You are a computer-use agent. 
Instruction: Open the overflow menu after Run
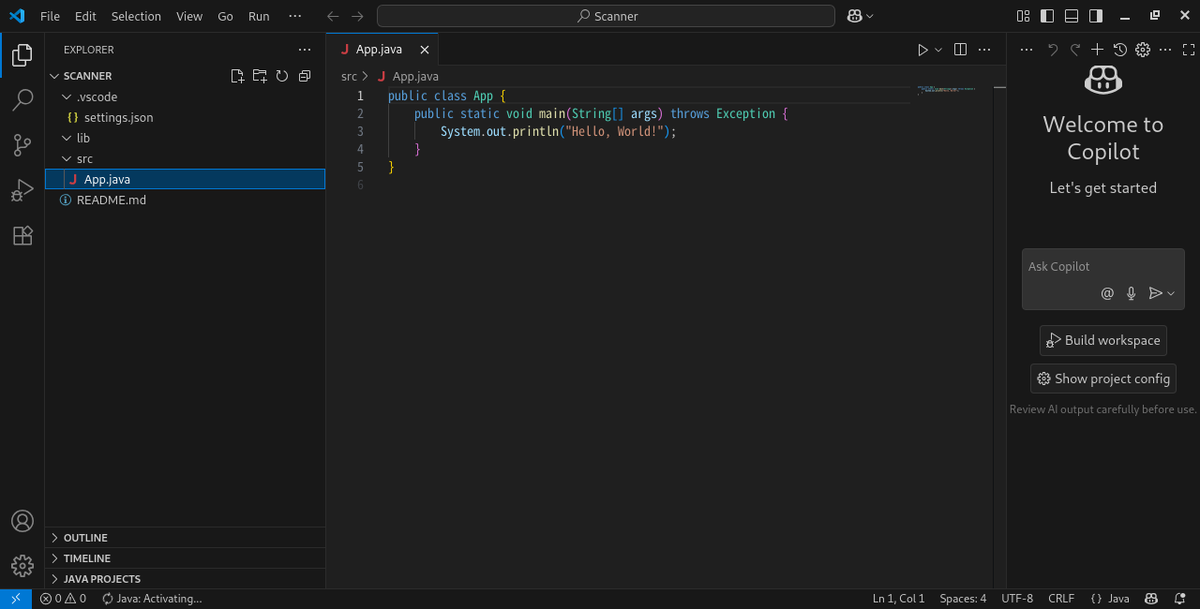294,16
